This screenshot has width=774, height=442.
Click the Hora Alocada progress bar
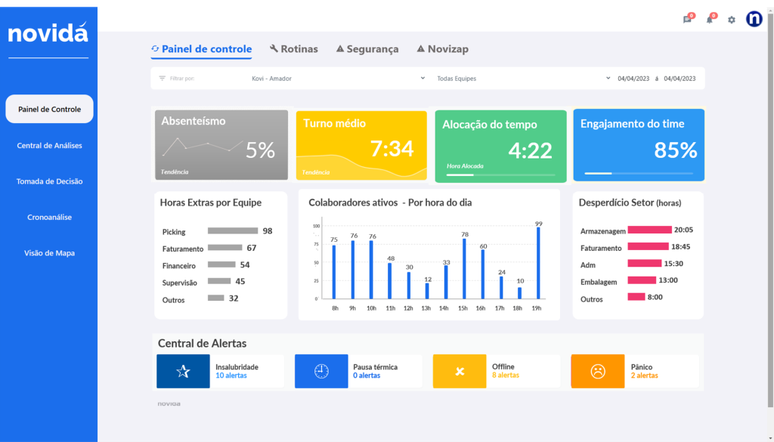coord(501,175)
